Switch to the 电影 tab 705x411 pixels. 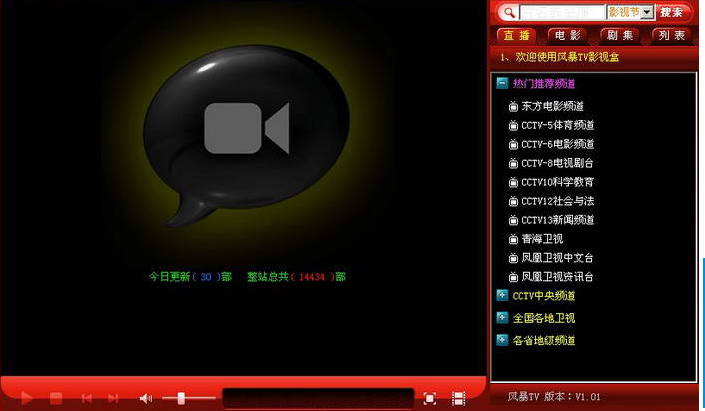point(568,36)
